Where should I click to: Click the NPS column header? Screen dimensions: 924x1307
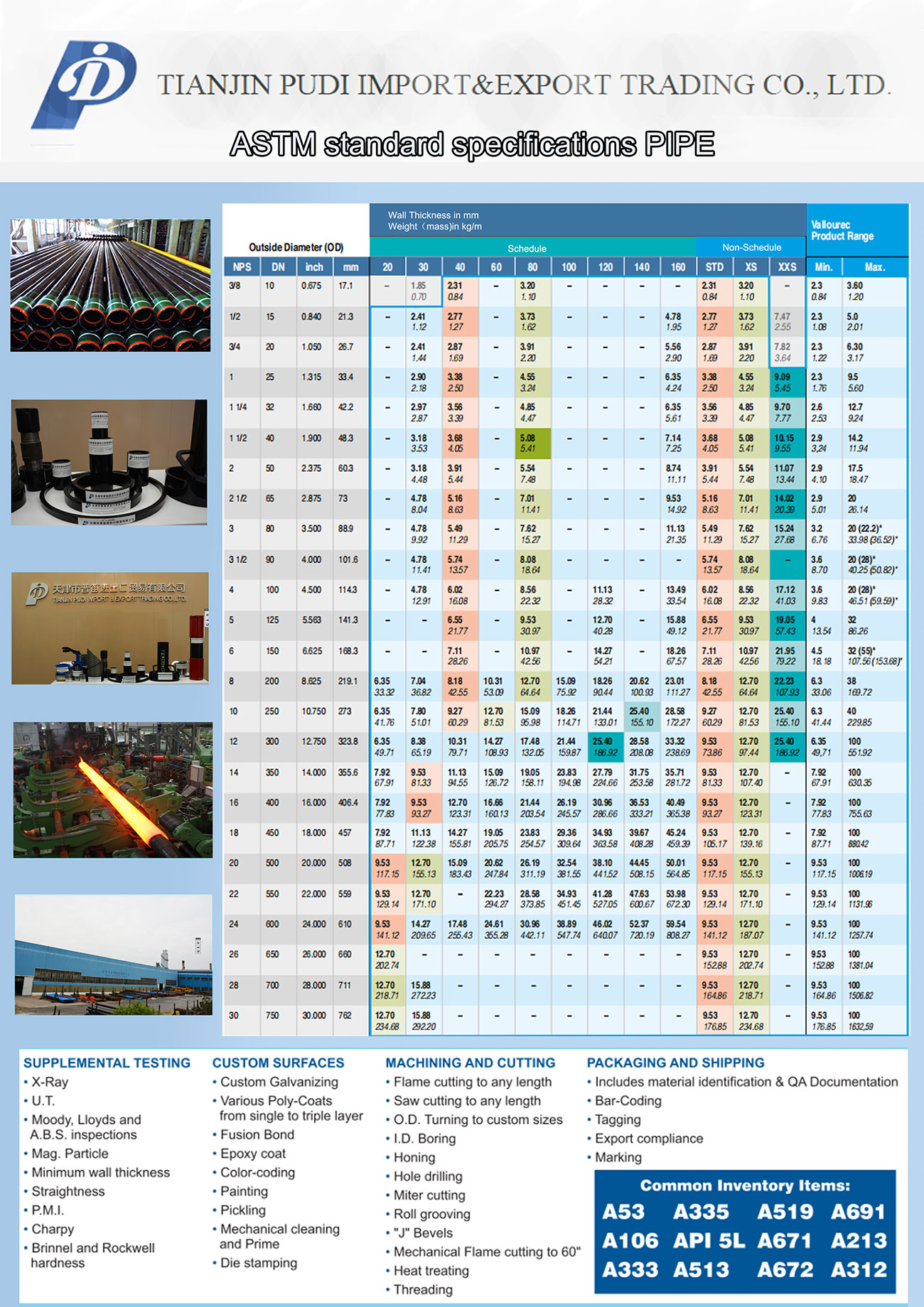point(242,267)
